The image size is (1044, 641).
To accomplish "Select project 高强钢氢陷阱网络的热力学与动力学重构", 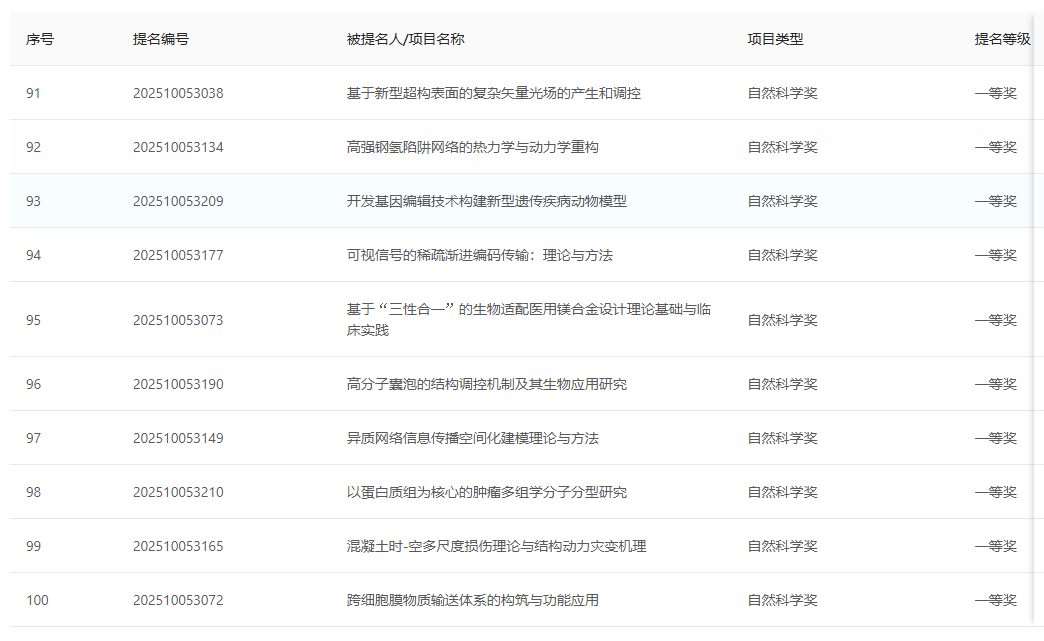I will pyautogui.click(x=472, y=147).
